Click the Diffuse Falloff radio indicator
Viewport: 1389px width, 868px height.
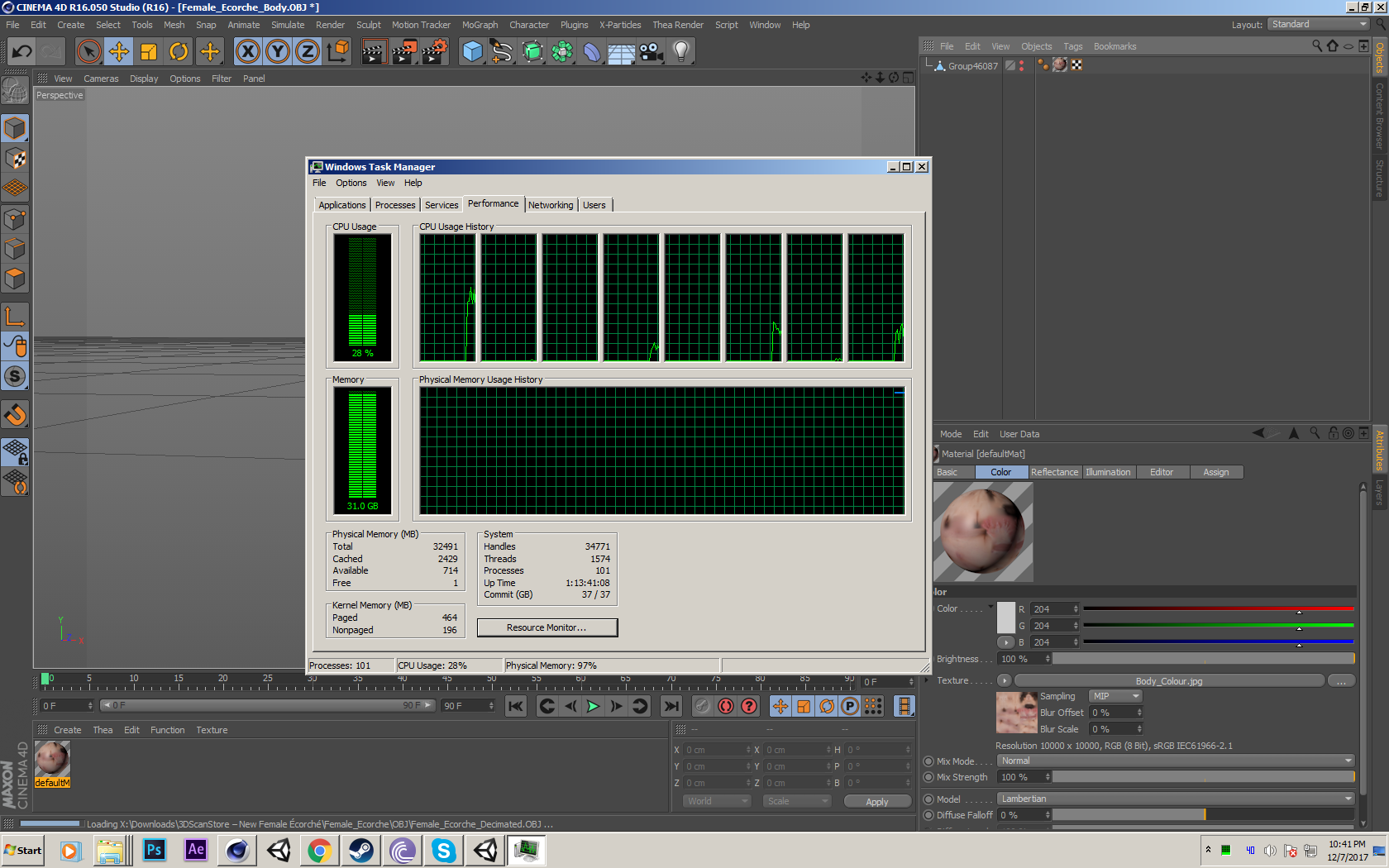928,815
